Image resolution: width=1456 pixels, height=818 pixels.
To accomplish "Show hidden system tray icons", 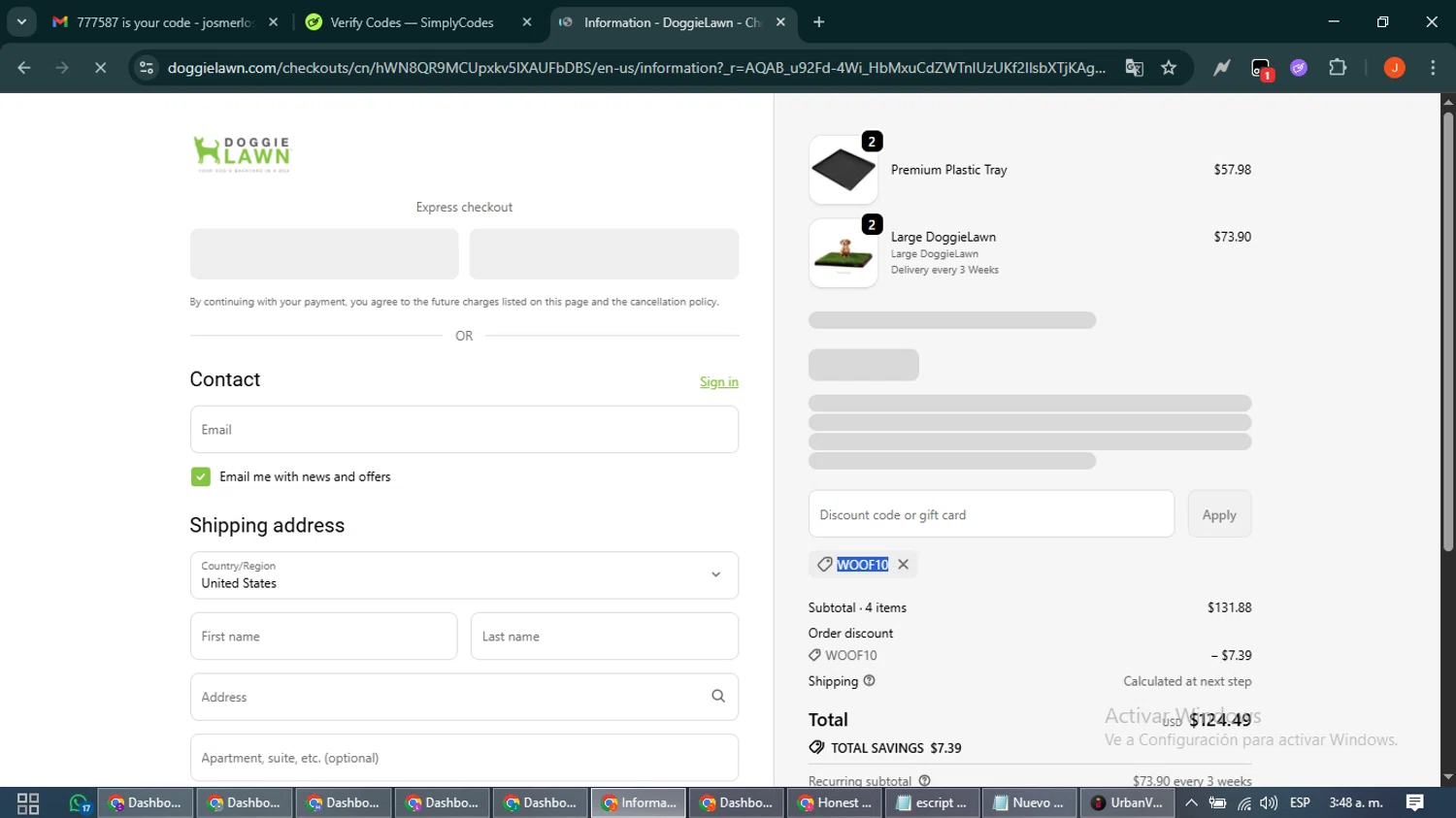I will 1191,802.
